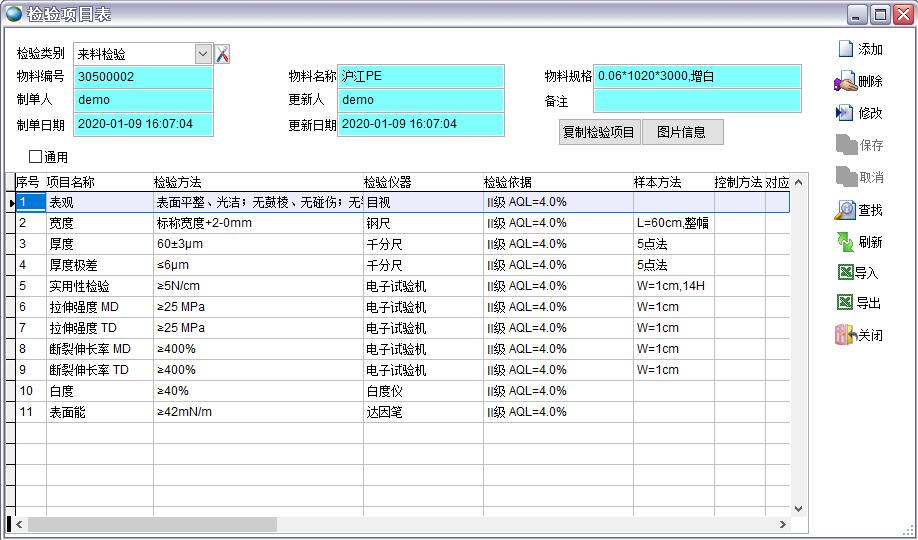
Task: Click the 物料名称 input field
Action: [x=420, y=76]
